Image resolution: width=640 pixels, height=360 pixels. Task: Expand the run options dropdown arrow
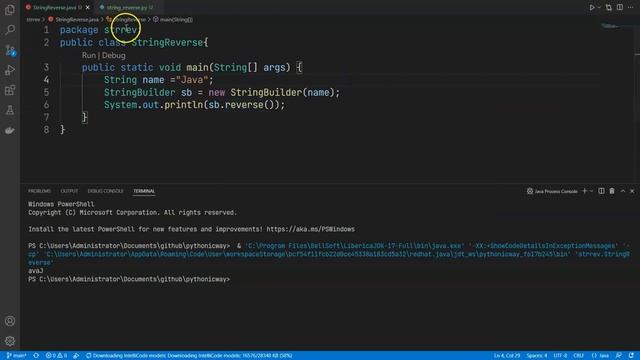(x=599, y=7)
